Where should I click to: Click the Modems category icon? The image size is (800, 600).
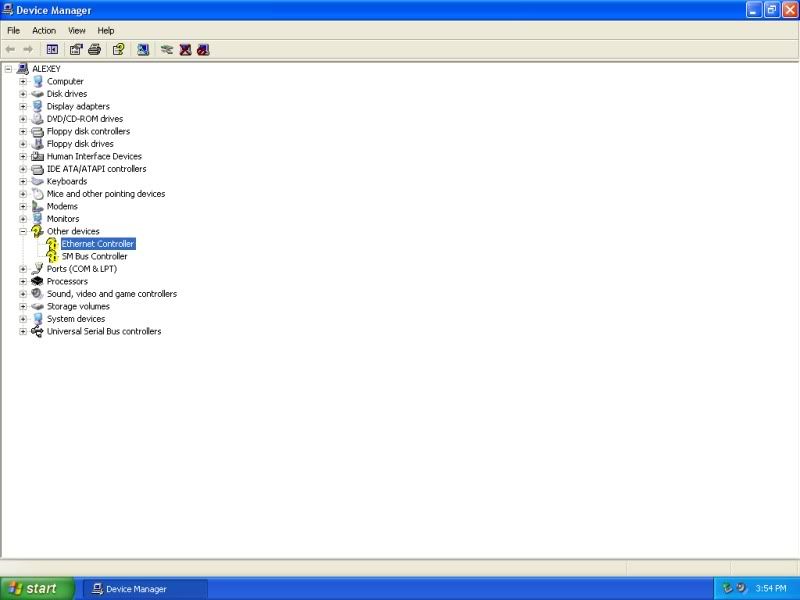pyautogui.click(x=37, y=206)
